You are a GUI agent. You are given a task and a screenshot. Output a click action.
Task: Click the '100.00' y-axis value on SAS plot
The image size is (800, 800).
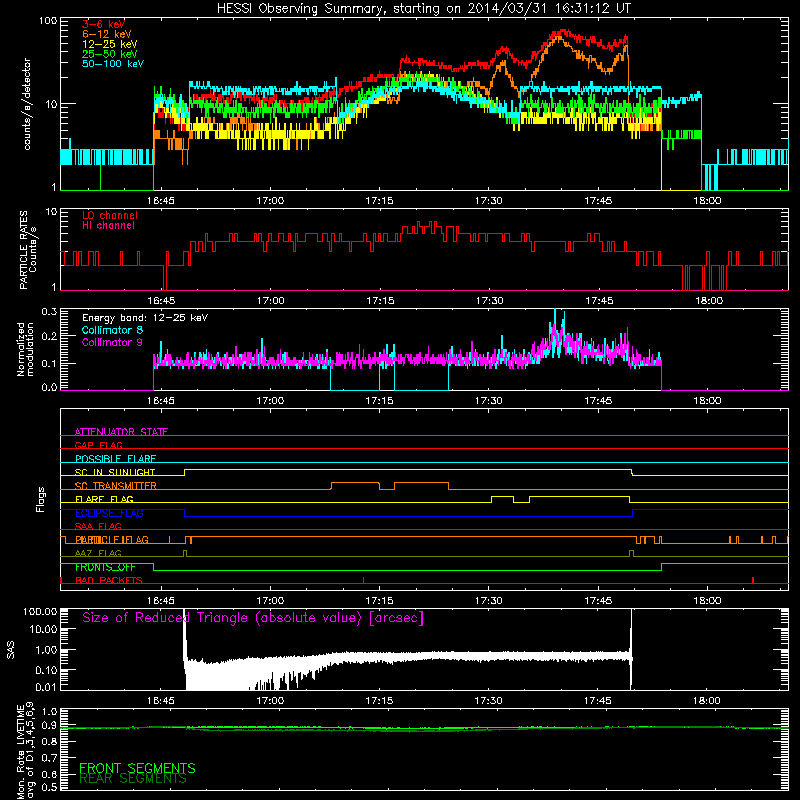click(x=40, y=612)
